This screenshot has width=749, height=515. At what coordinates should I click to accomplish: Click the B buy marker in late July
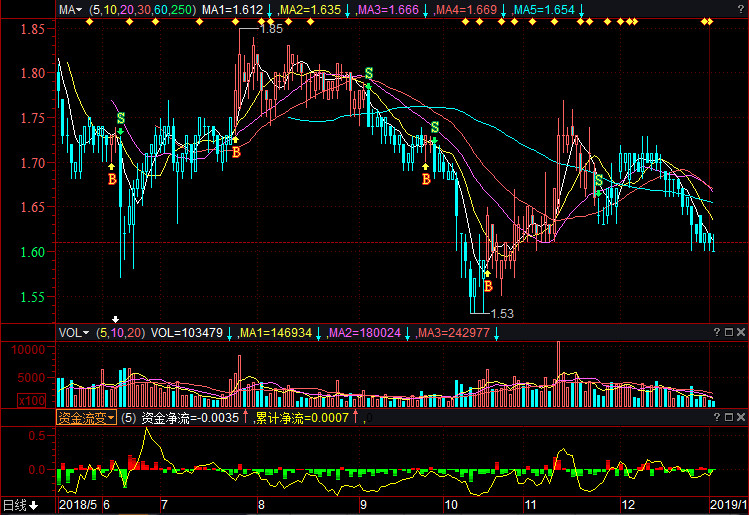[x=236, y=152]
